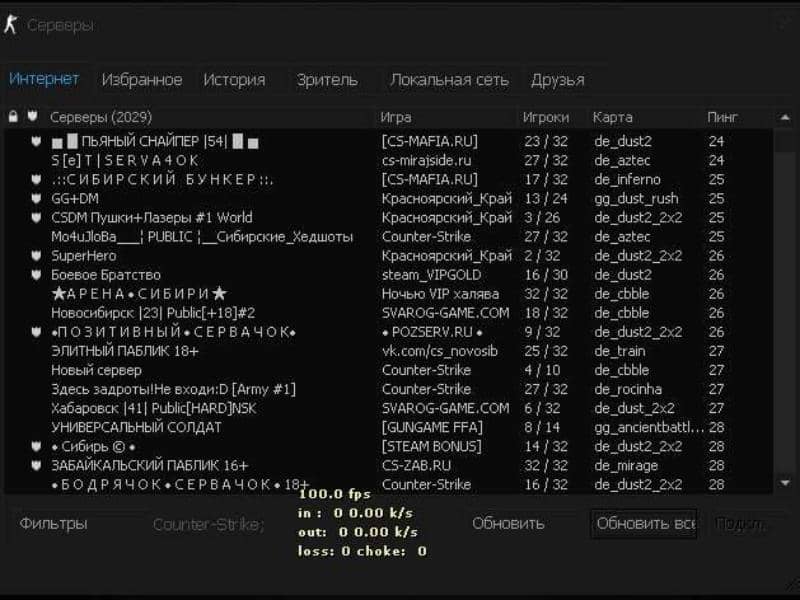Viewport: 800px width, 600px height.
Task: Click [GUNGAME FFA] game cell
Action: point(432,427)
